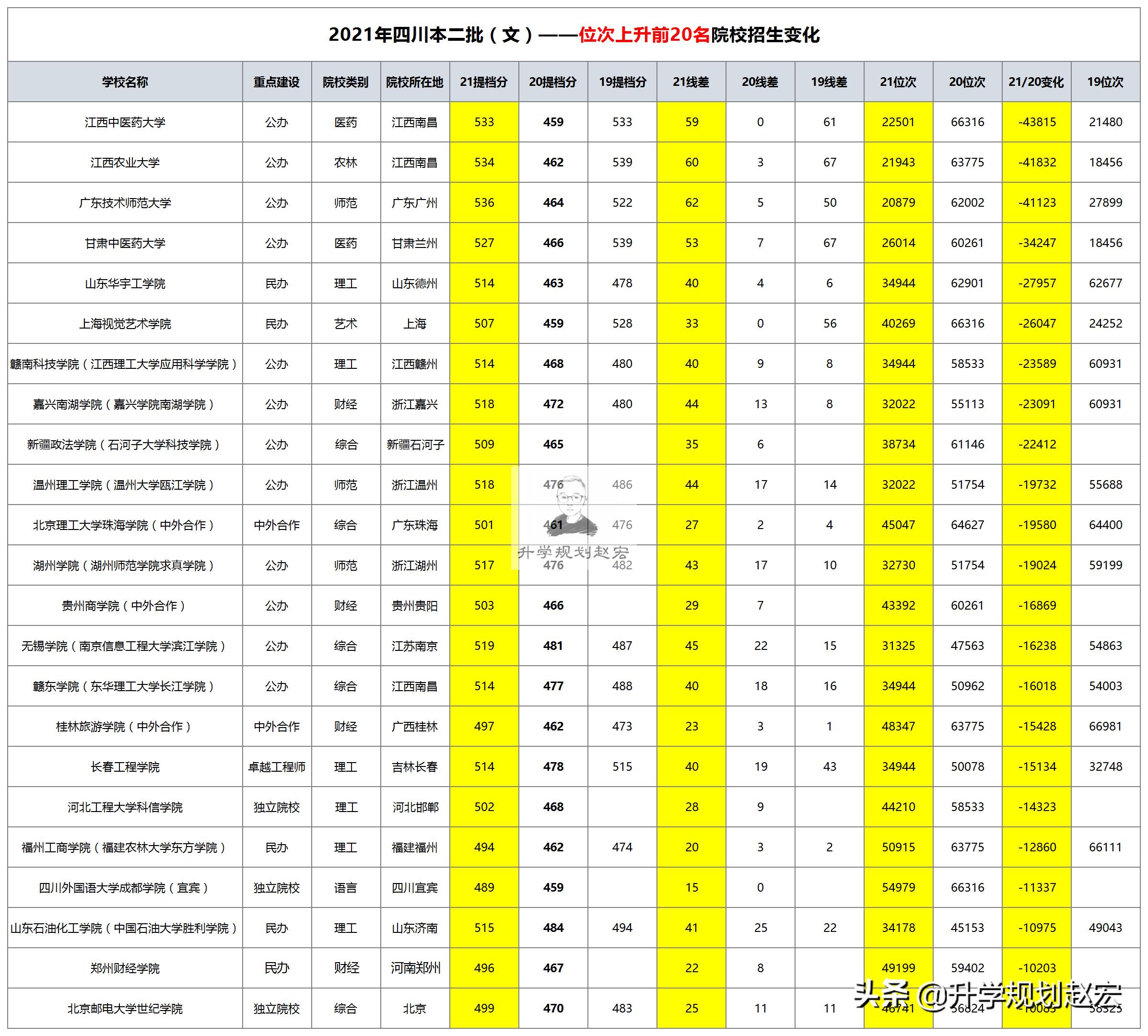Click the school name 北京邮电大学世纪学院
The width and height of the screenshot is (1148, 1036).
pyautogui.click(x=124, y=1008)
